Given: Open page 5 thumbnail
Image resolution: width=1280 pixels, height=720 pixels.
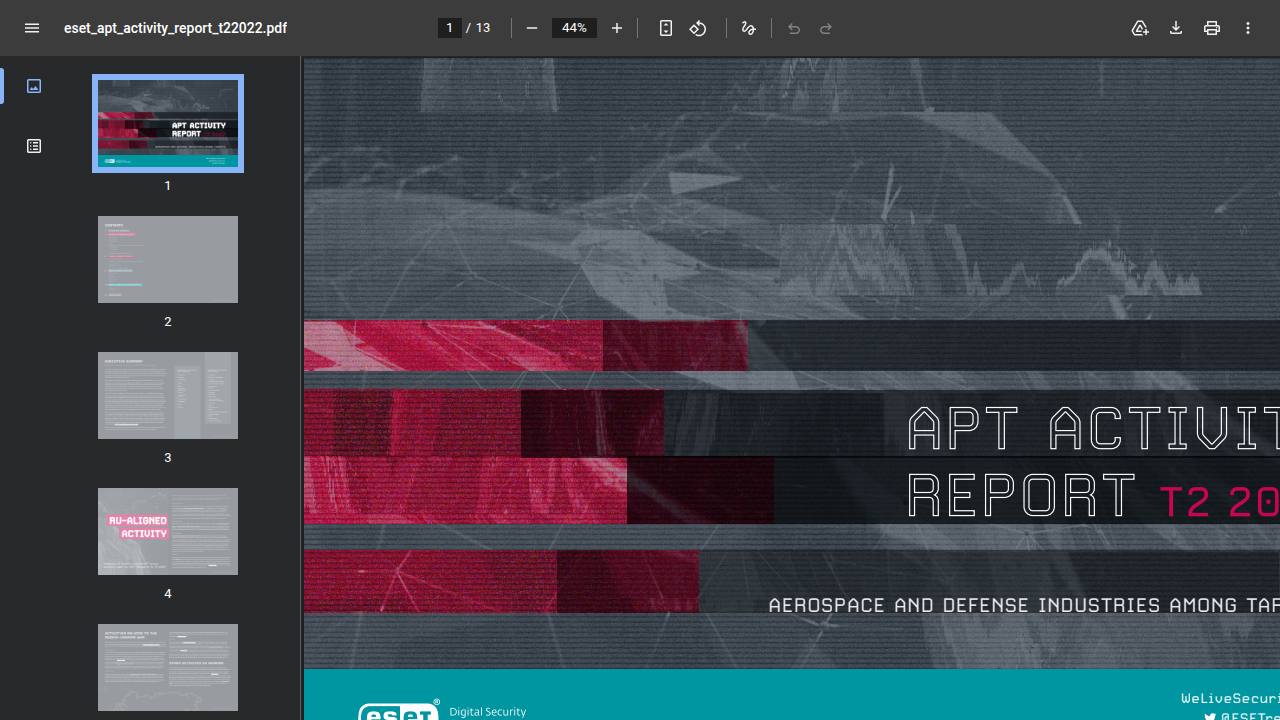Looking at the screenshot, I should pos(168,667).
